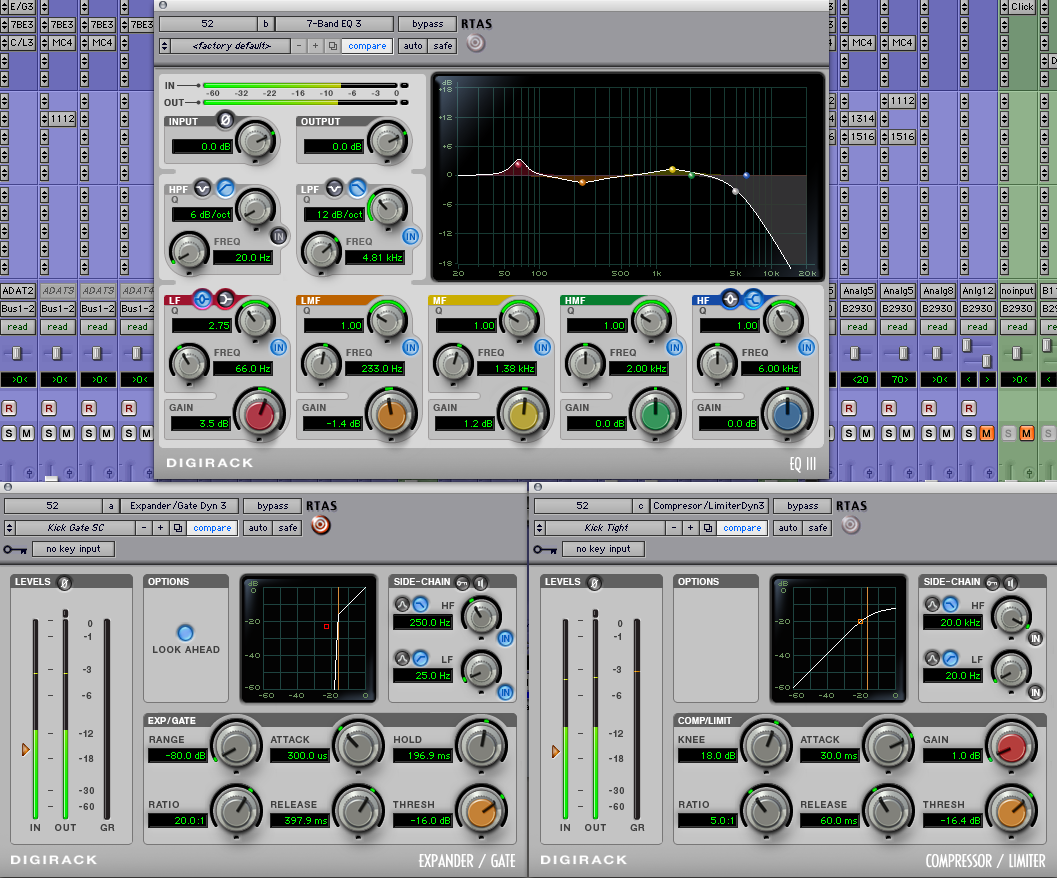Click auto in the EQ 3 window
1057x878 pixels.
tap(413, 46)
